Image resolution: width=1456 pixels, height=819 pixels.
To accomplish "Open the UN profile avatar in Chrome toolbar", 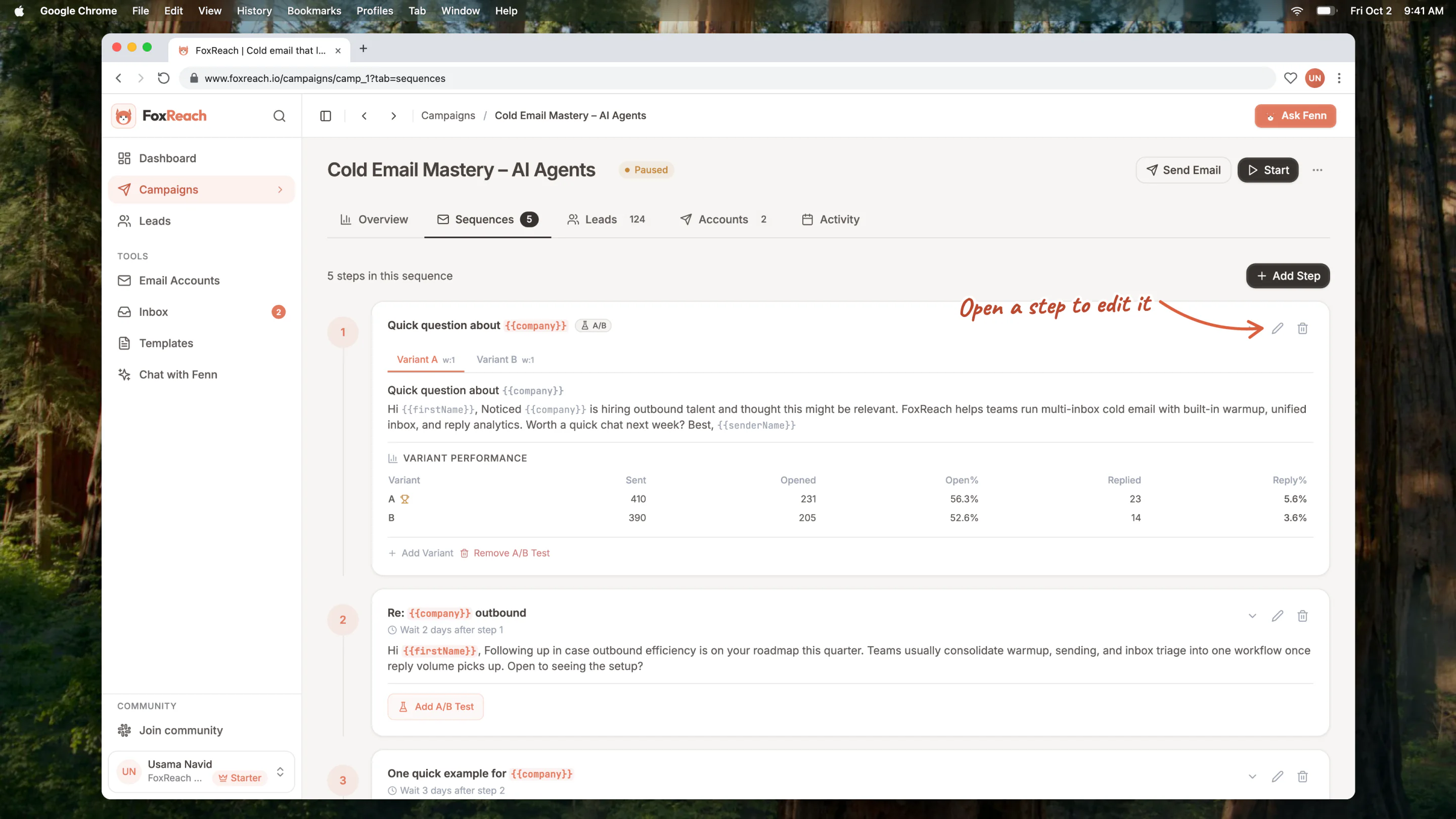I will pyautogui.click(x=1314, y=78).
